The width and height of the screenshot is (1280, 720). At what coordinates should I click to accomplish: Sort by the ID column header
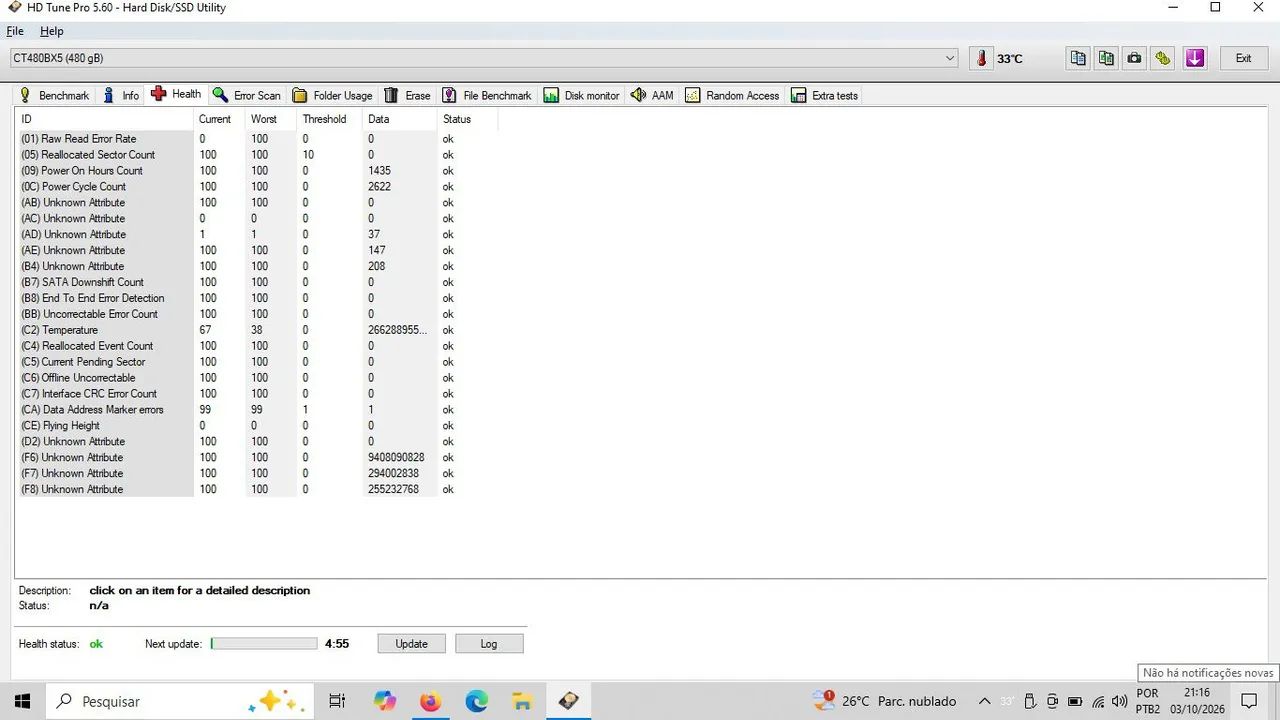pos(104,119)
